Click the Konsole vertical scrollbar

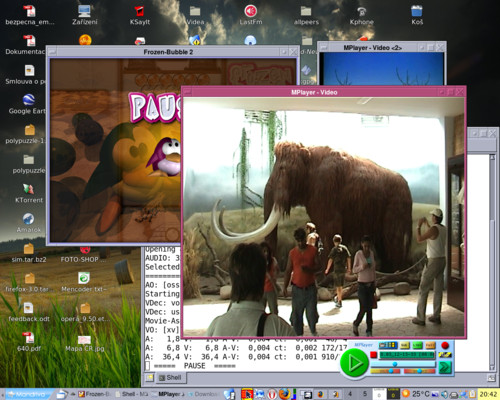[x=492, y=262]
